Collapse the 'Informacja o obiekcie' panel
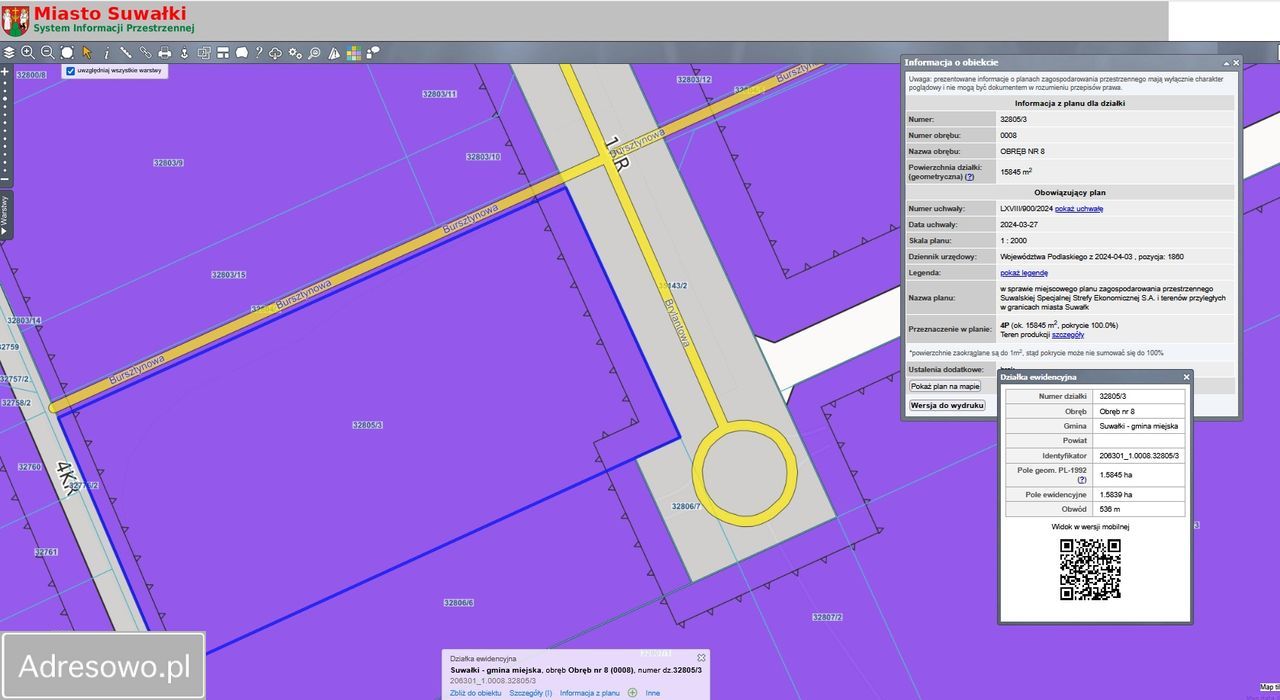 1226,62
